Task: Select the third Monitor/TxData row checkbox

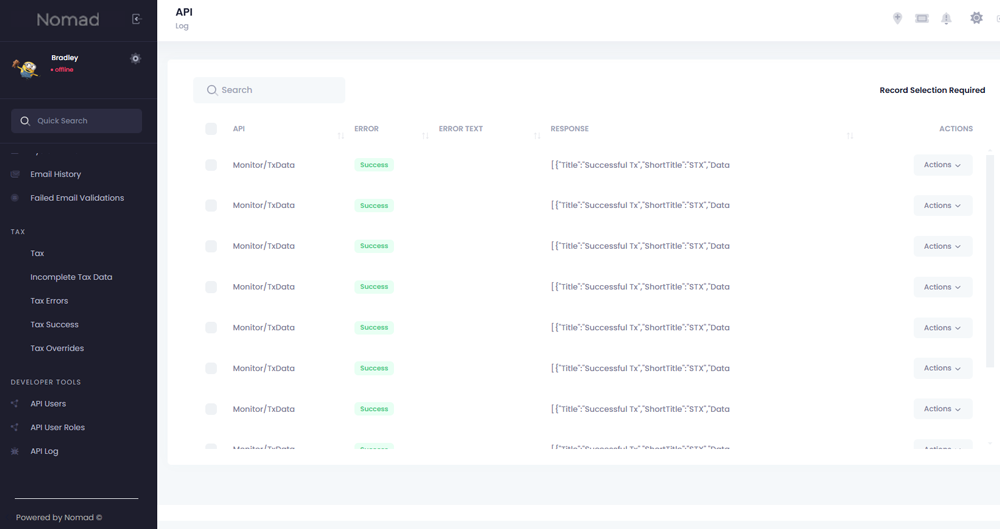Action: point(211,246)
